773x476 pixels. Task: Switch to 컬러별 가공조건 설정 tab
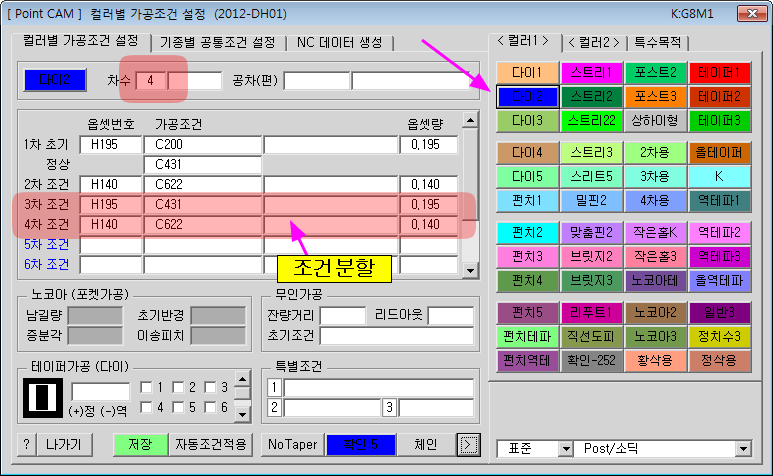click(x=81, y=41)
